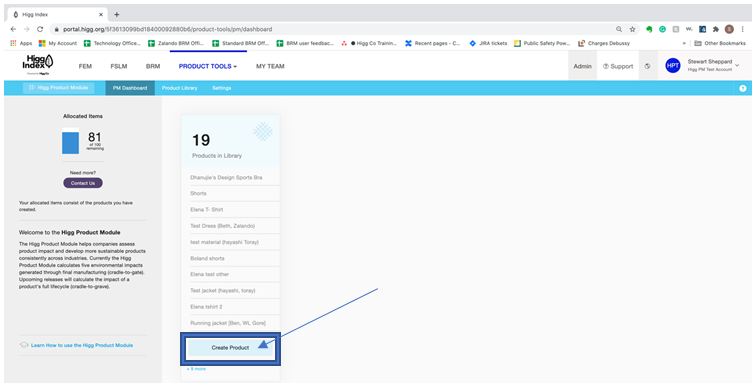This screenshot has height=390, width=754.
Task: Open the Chrome three-dot menu
Action: [x=742, y=29]
